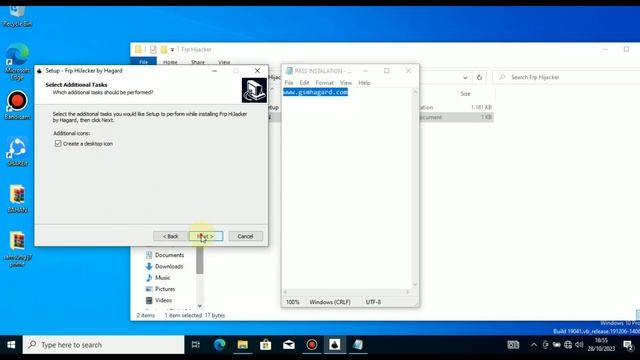The width and height of the screenshot is (640, 360).
Task: Open Microsoft Edge desktop shortcut
Action: point(17,61)
